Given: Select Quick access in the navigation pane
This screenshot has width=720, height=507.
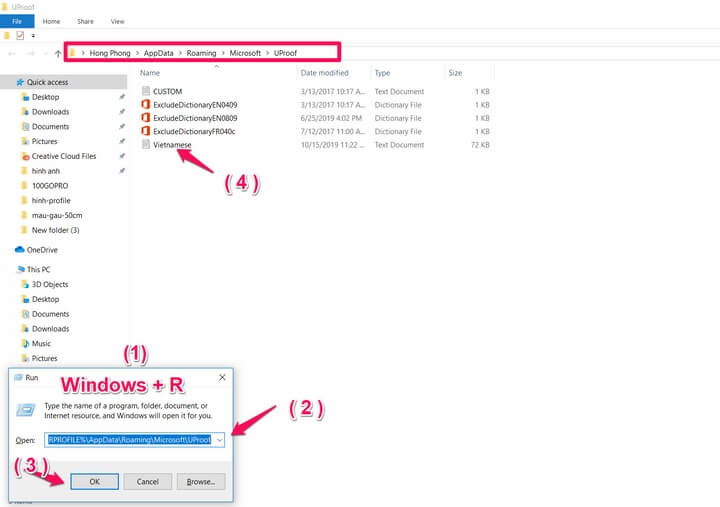Looking at the screenshot, I should 47,82.
